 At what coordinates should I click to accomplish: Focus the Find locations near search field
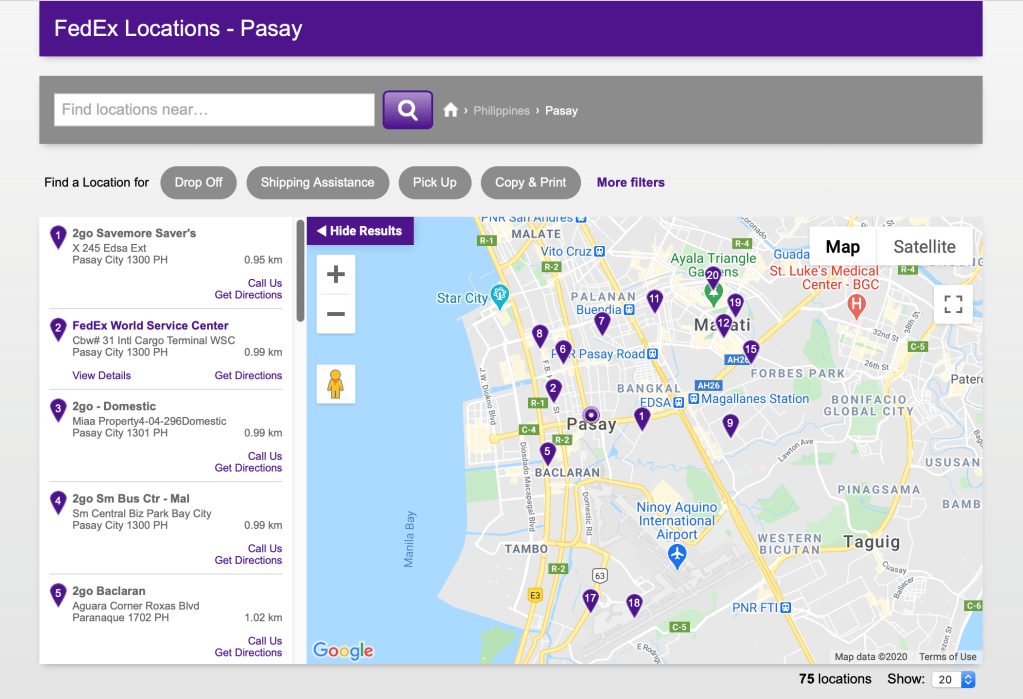pos(214,110)
